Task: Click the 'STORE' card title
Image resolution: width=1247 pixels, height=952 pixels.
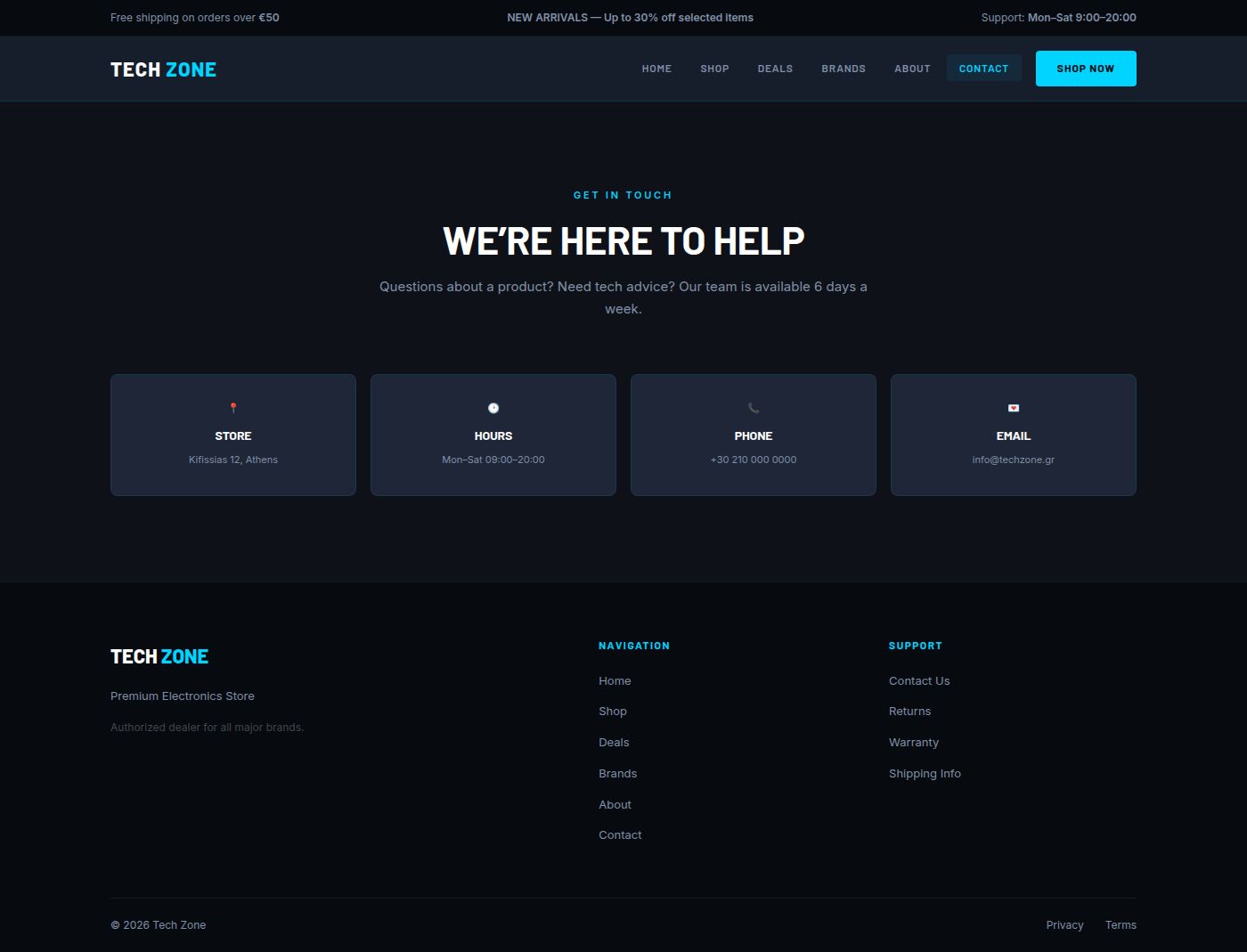Action: coord(233,435)
